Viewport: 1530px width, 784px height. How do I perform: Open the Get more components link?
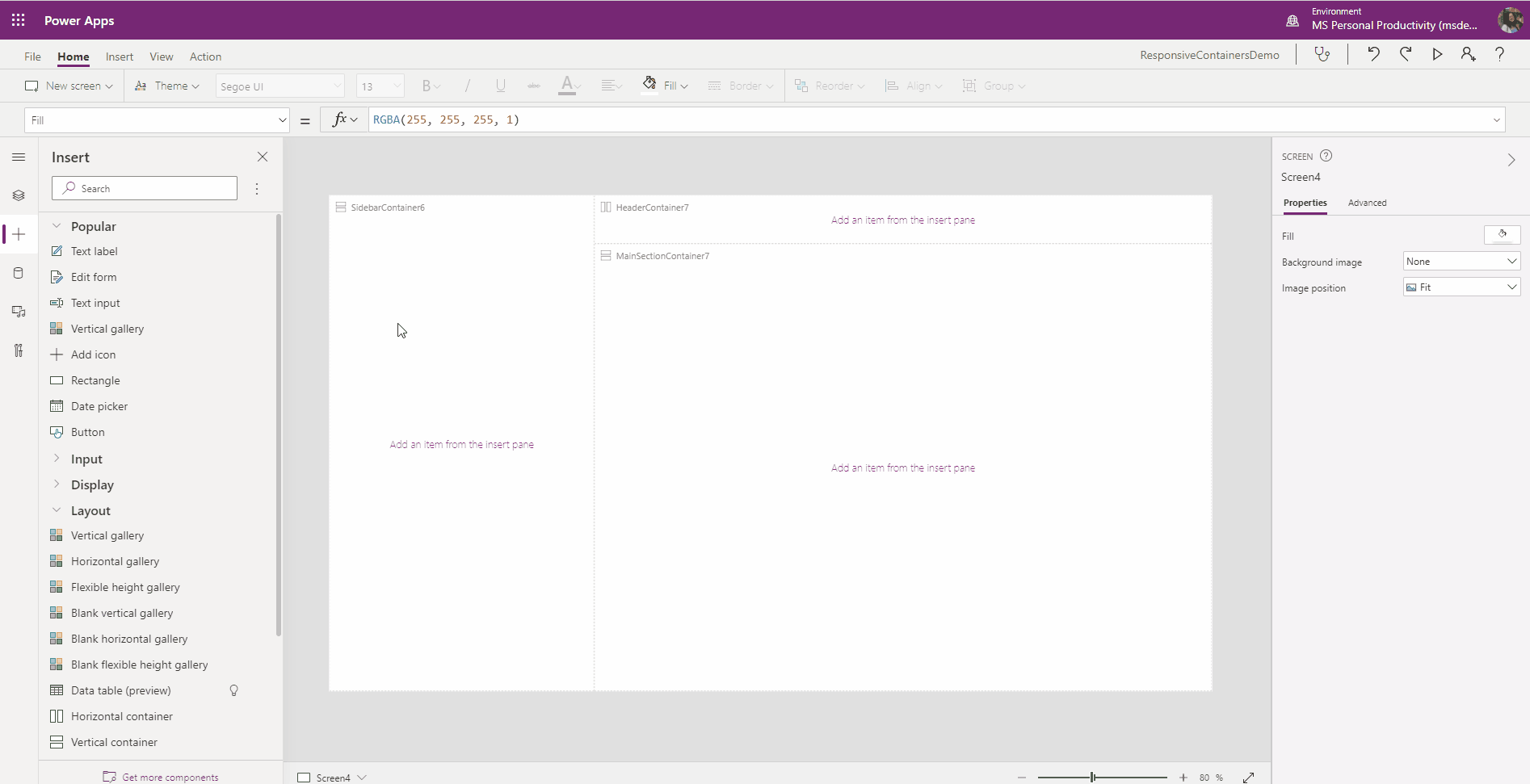click(161, 776)
